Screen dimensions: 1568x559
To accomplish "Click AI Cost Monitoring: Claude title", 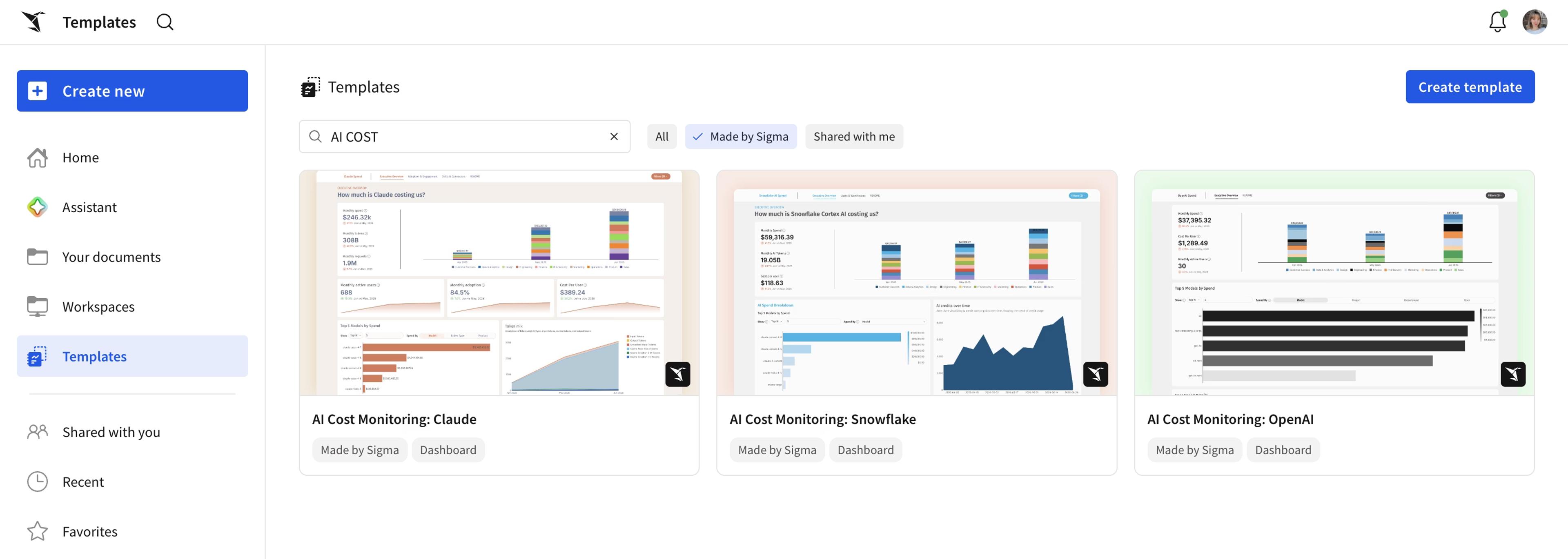I will point(394,419).
